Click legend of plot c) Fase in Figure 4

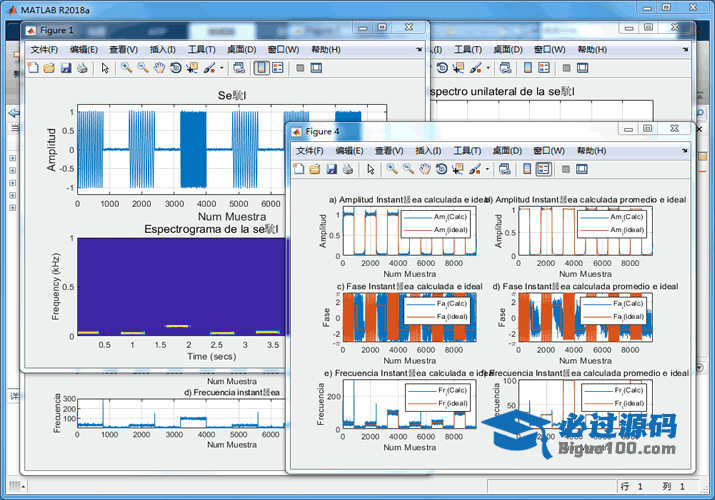click(439, 310)
